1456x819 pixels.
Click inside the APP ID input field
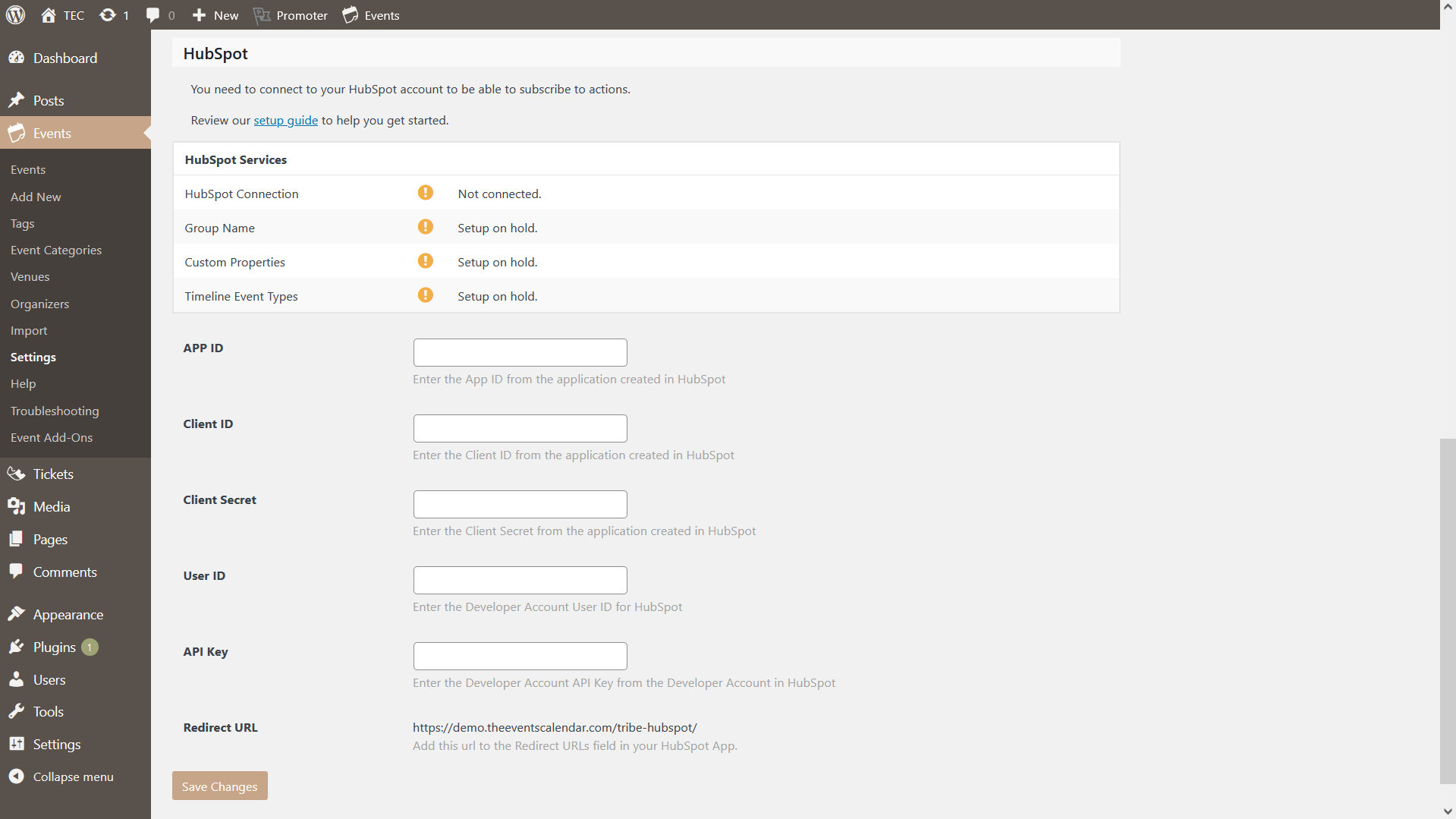(x=519, y=352)
